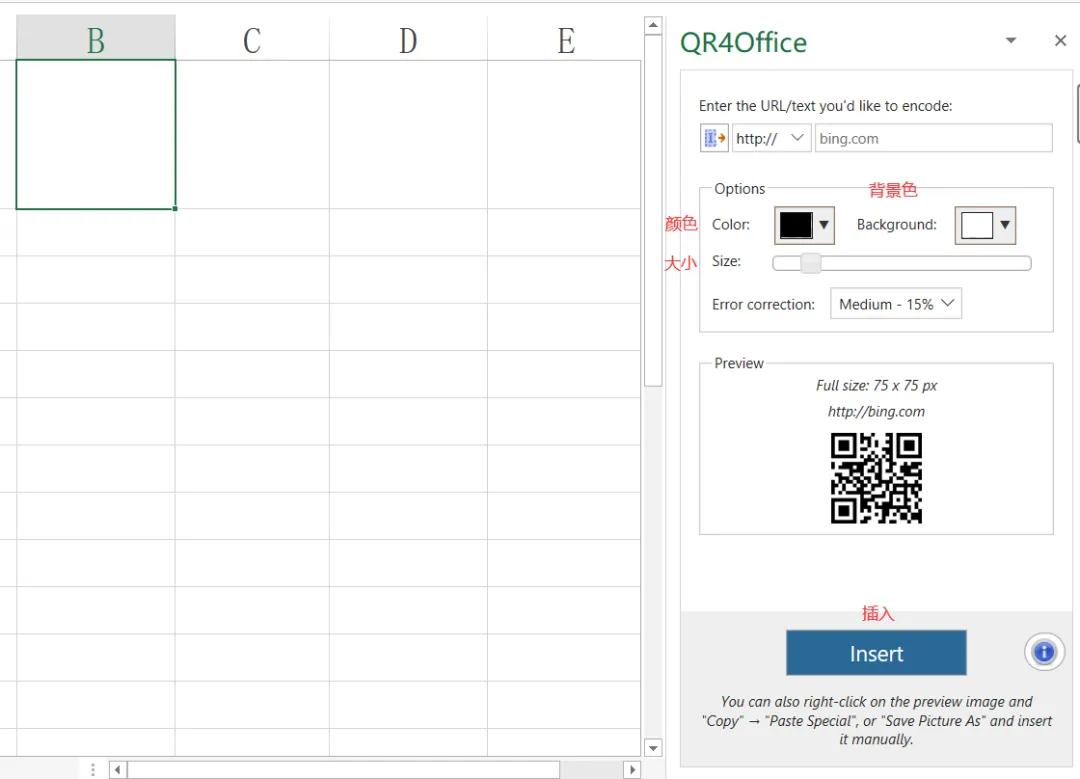This screenshot has height=779, width=1080.
Task: Click the white Background swatch
Action: pyautogui.click(x=976, y=225)
